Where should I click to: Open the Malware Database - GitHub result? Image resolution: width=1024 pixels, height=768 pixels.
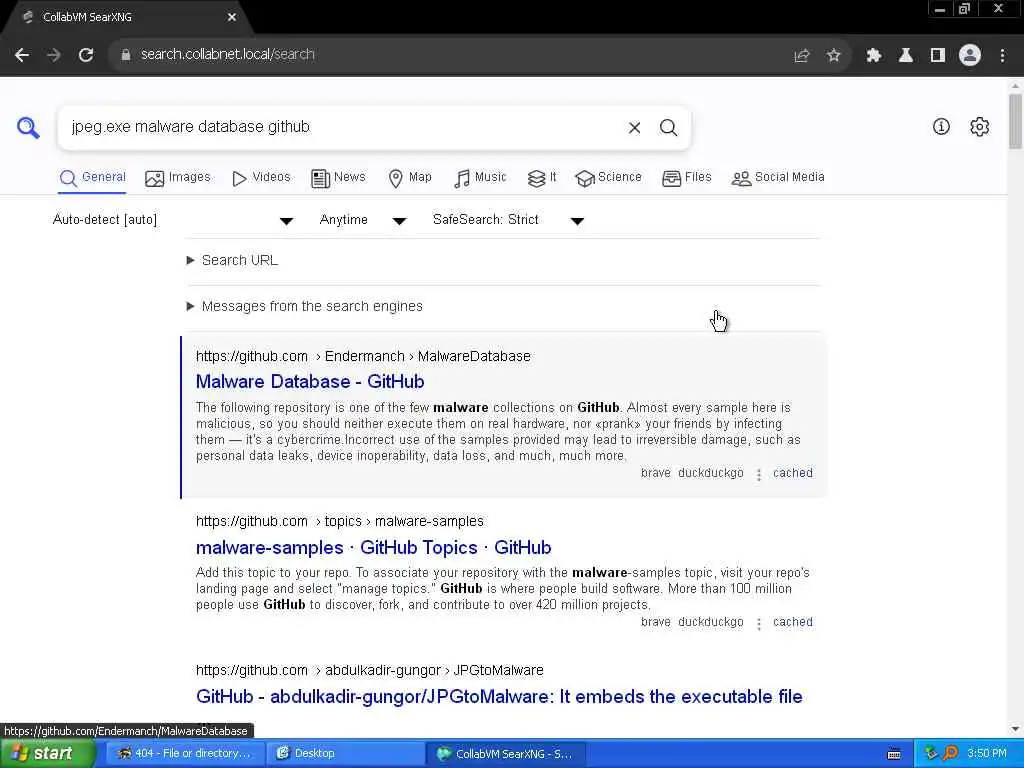[310, 382]
